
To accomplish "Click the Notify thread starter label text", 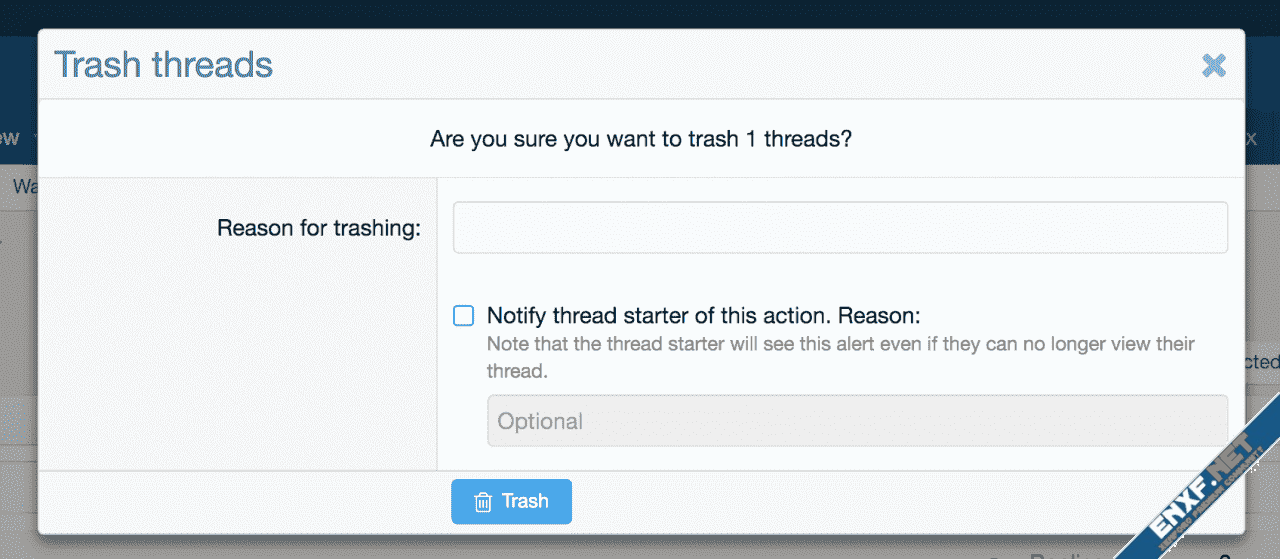I will [702, 316].
